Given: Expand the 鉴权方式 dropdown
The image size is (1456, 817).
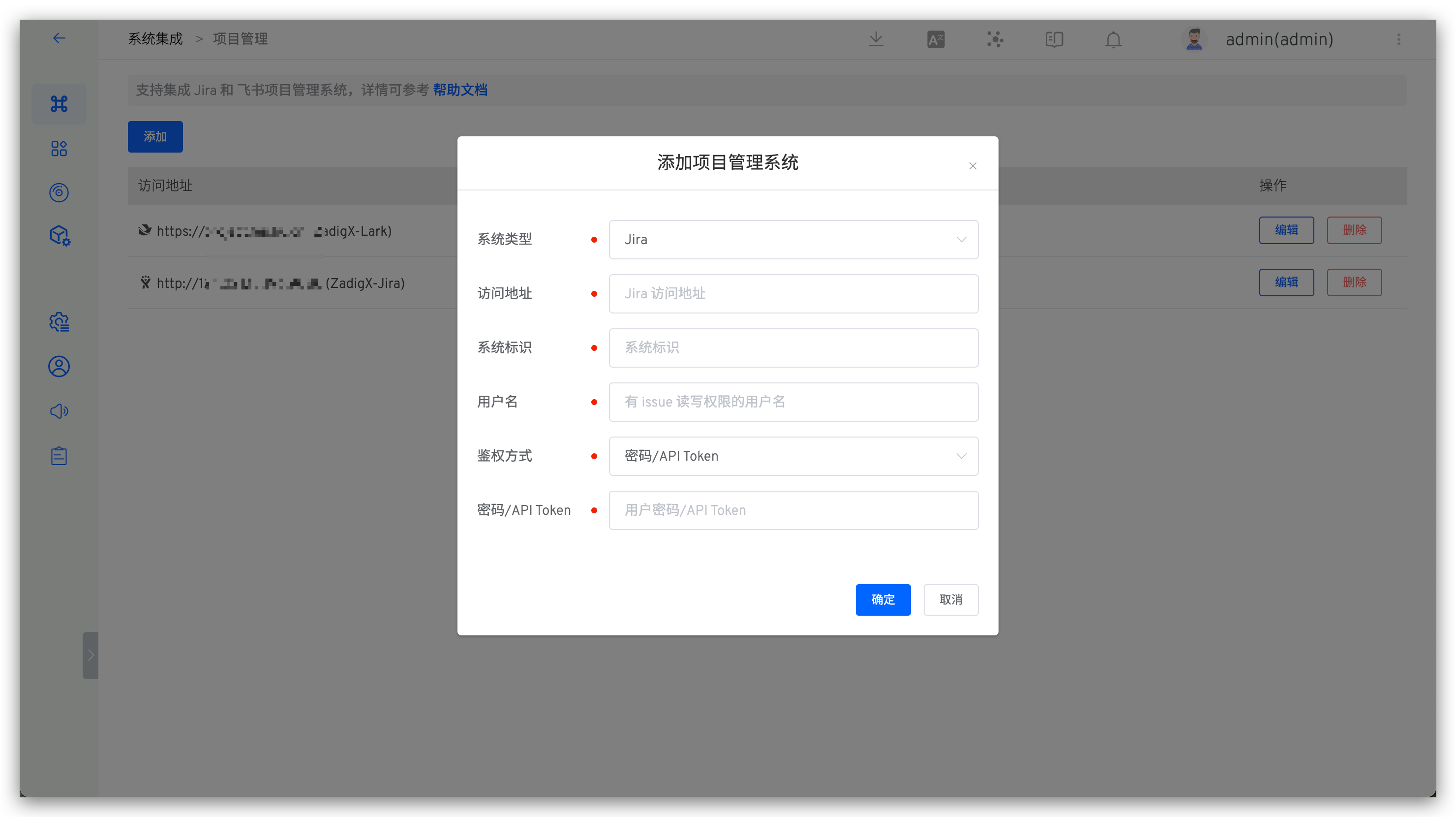Looking at the screenshot, I should click(x=793, y=456).
